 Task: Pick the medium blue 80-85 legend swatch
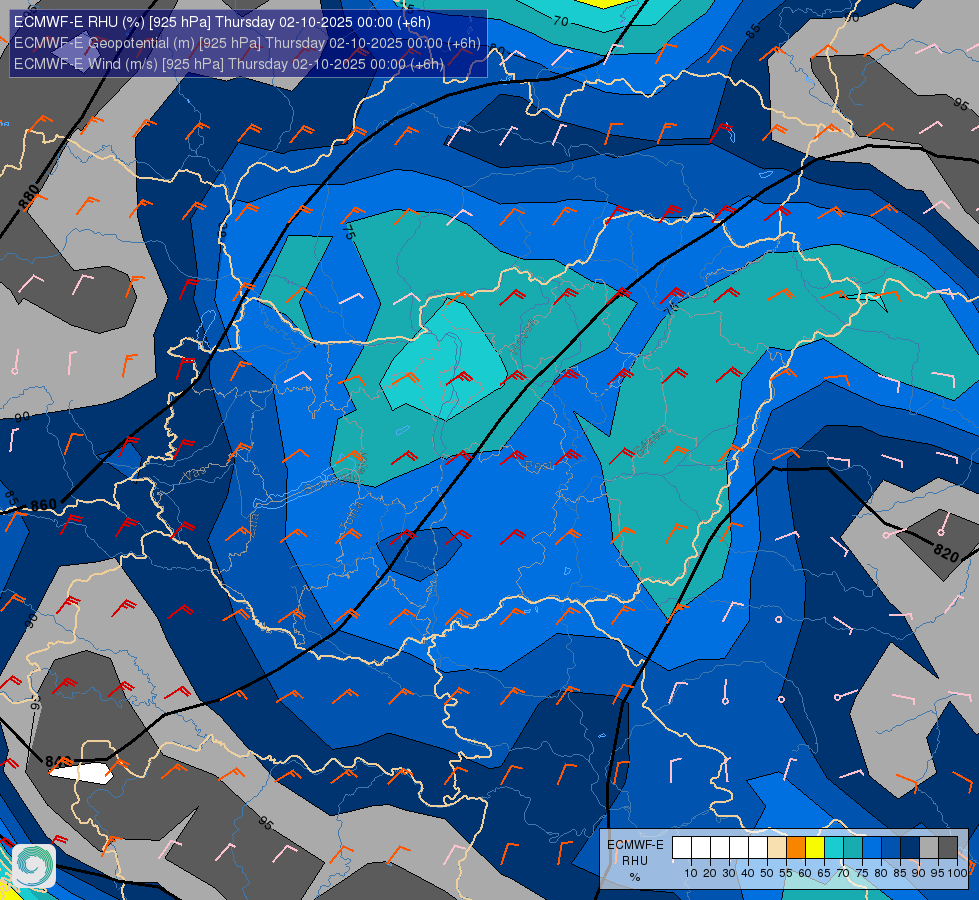point(891,848)
